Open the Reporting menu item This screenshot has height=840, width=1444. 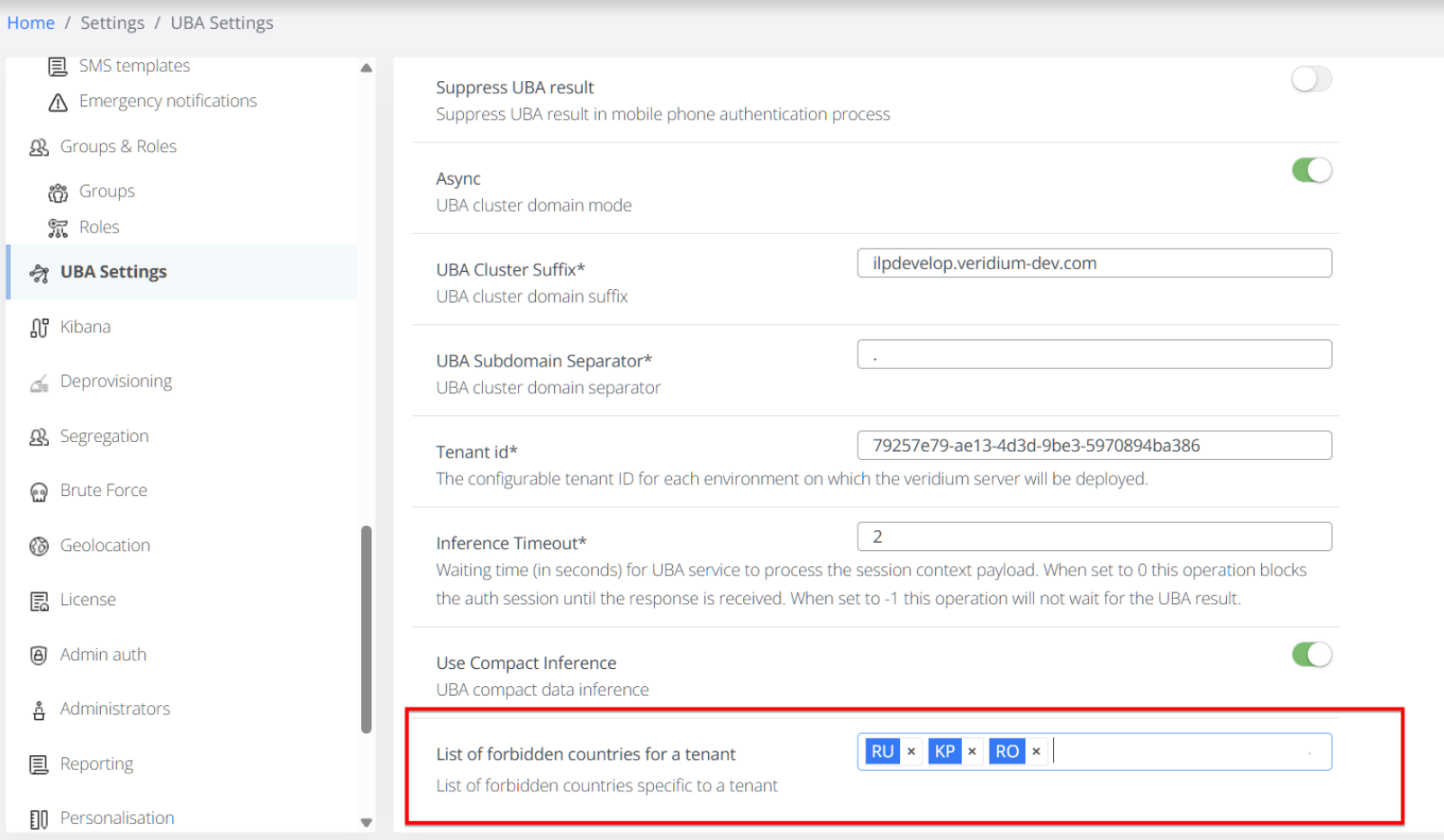click(96, 764)
